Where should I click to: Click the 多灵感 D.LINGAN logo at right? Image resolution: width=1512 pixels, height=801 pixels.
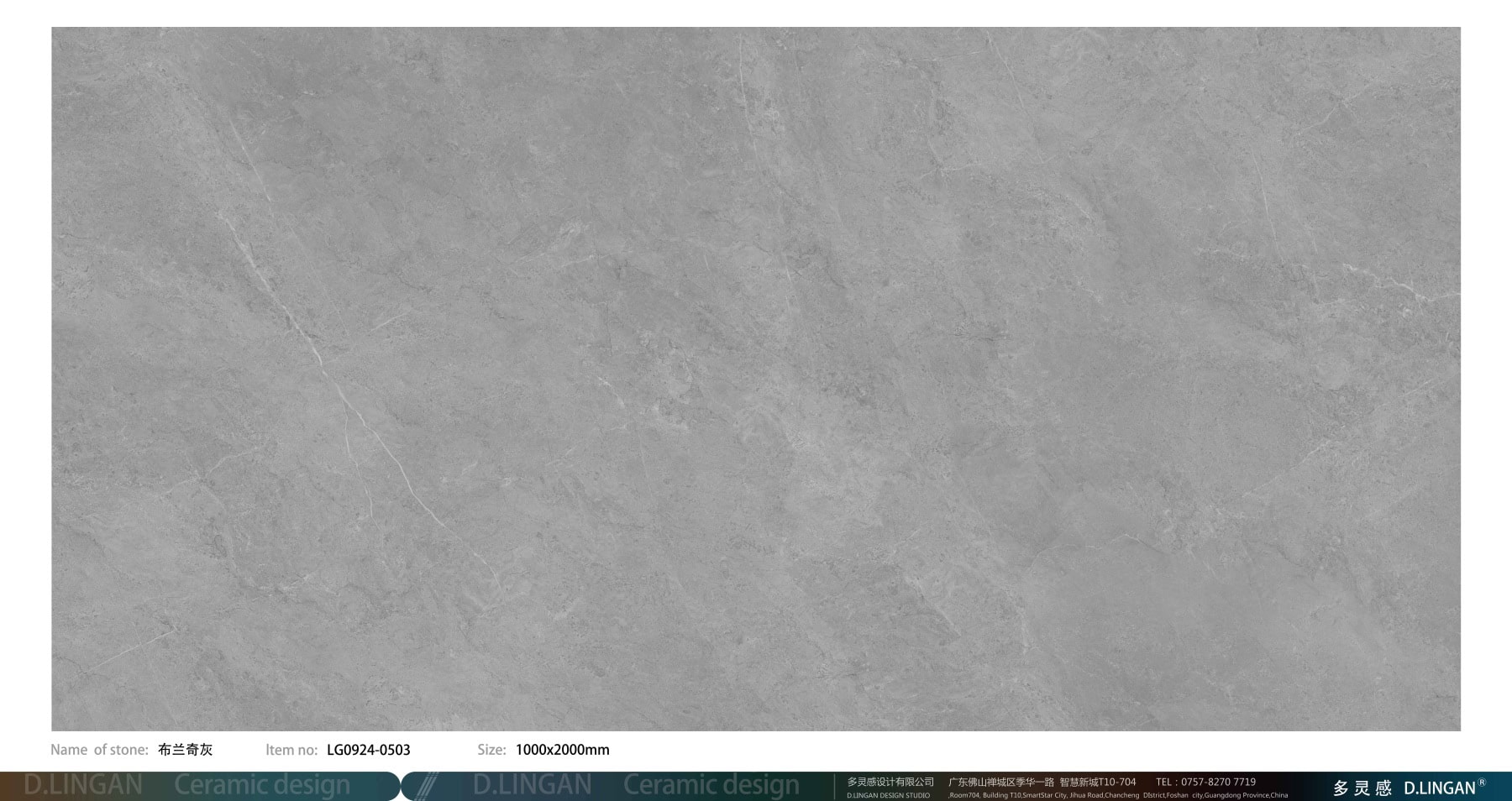(x=1407, y=788)
